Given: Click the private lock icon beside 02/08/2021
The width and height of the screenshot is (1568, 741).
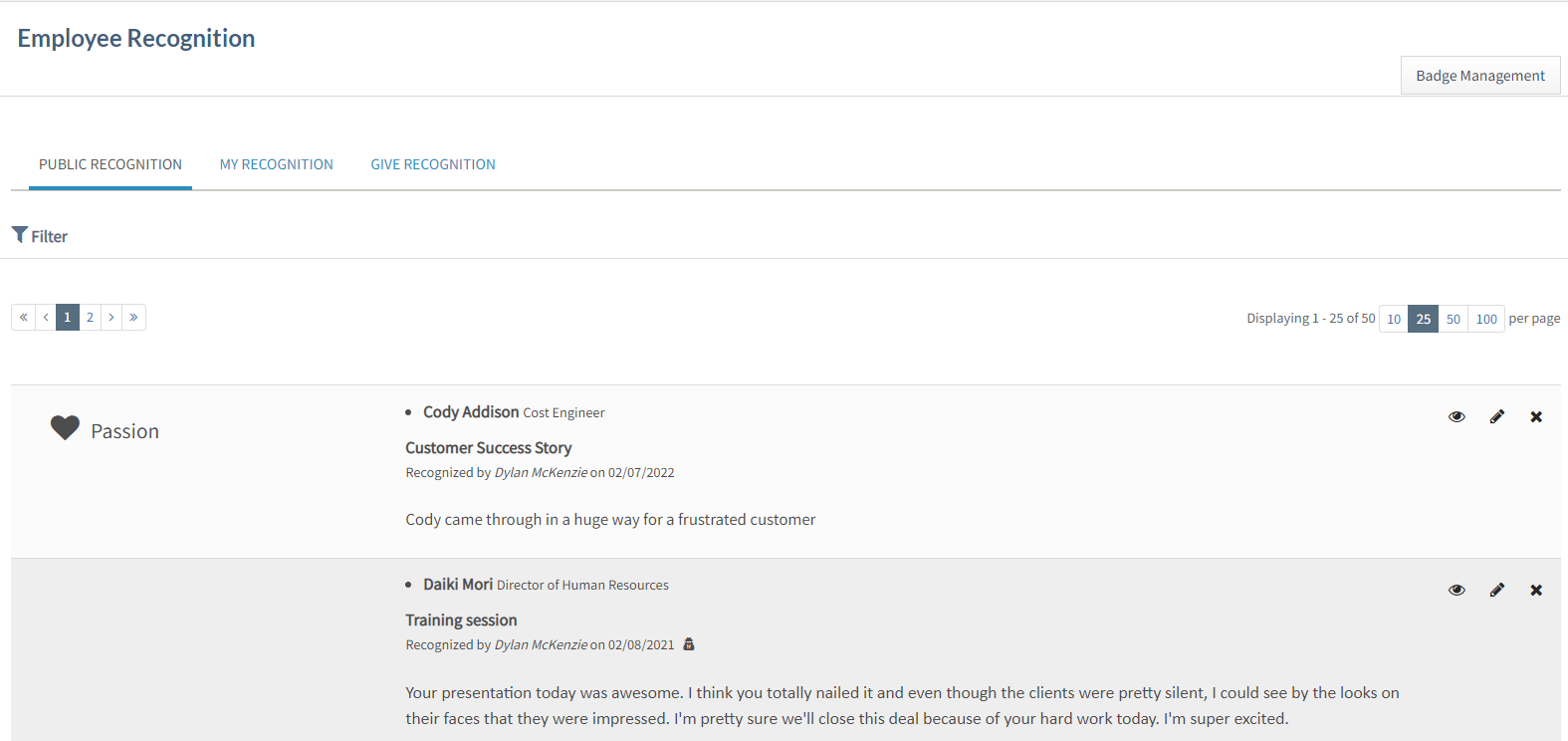Looking at the screenshot, I should click(688, 644).
